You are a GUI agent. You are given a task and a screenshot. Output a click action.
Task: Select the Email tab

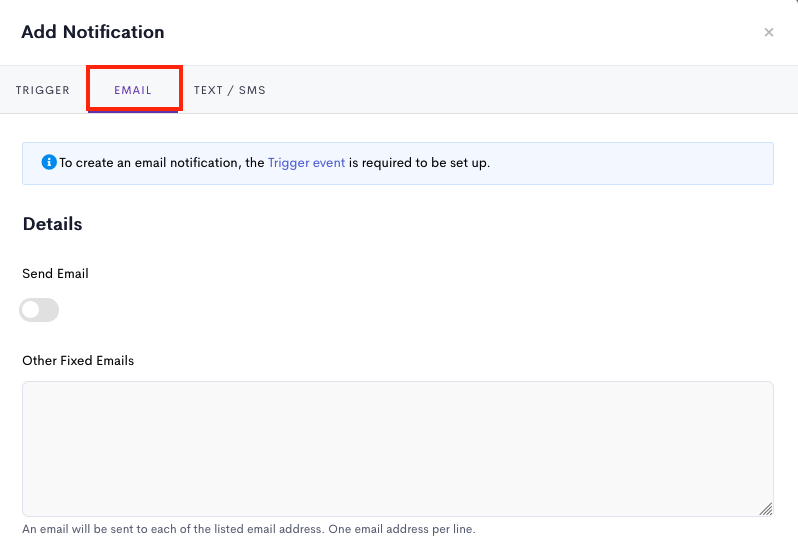click(x=133, y=90)
